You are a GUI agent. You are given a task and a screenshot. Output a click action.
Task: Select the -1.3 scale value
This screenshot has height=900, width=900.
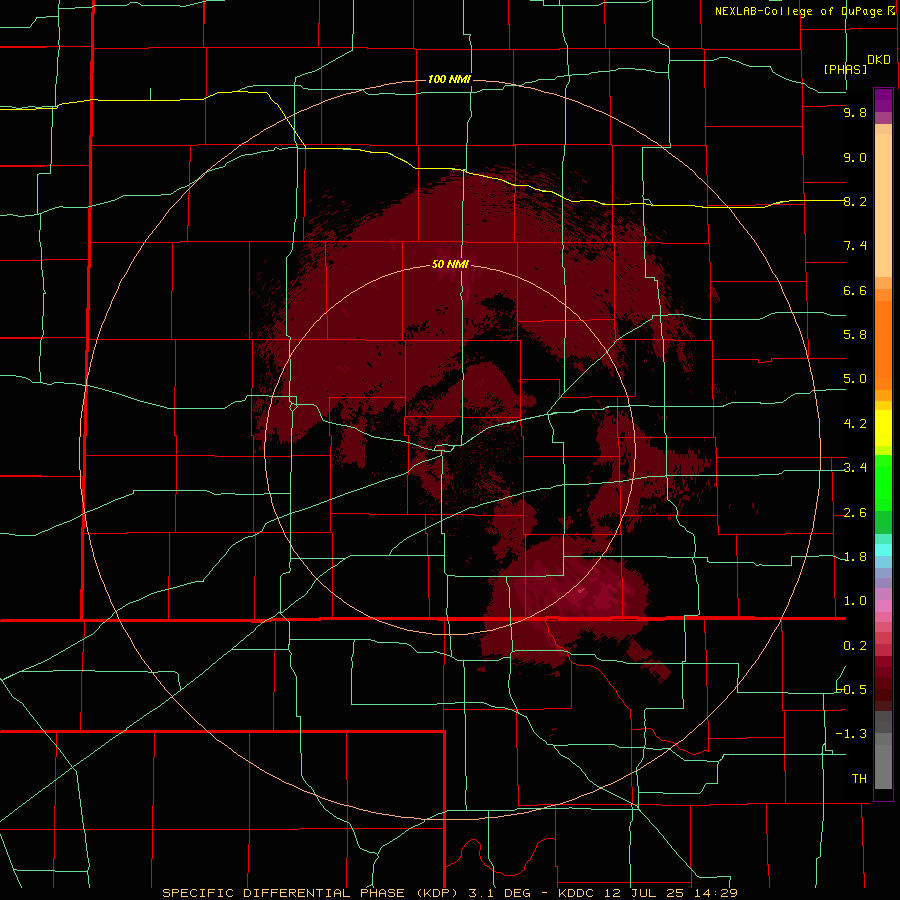pos(851,734)
